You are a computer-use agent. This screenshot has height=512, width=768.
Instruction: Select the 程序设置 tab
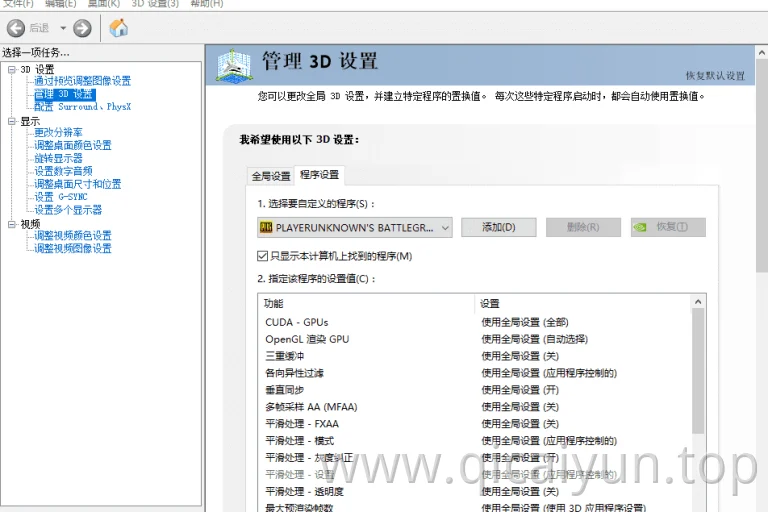[x=319, y=175]
